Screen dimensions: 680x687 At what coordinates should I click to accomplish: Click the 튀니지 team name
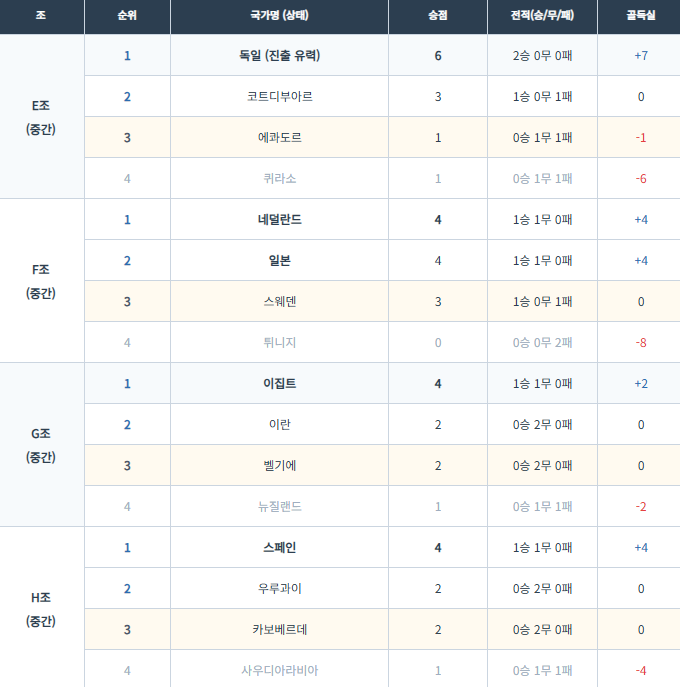click(280, 343)
